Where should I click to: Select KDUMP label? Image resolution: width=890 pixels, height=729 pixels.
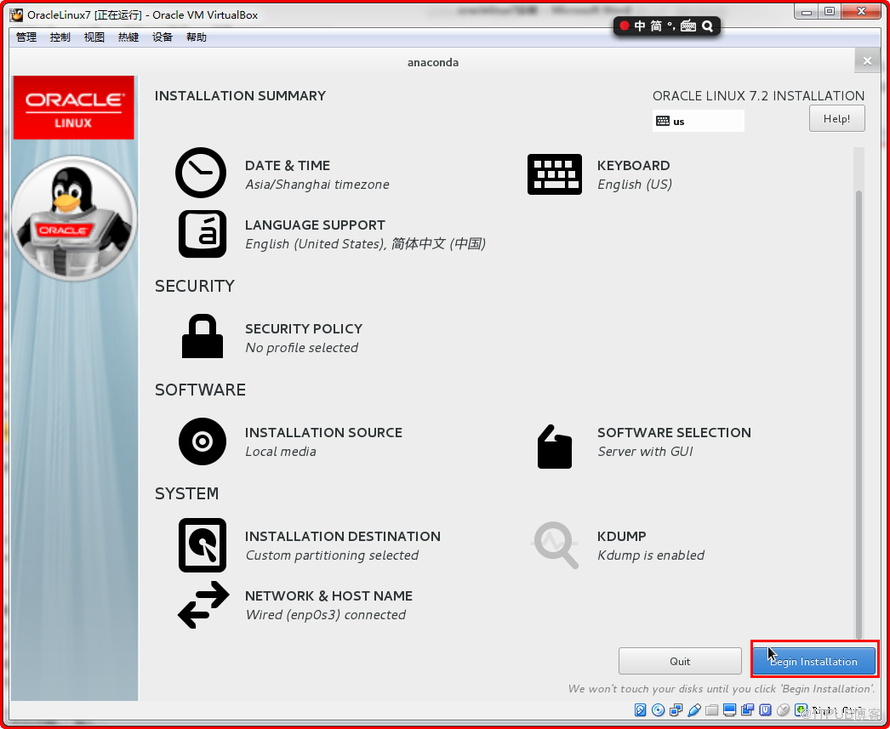tap(622, 537)
